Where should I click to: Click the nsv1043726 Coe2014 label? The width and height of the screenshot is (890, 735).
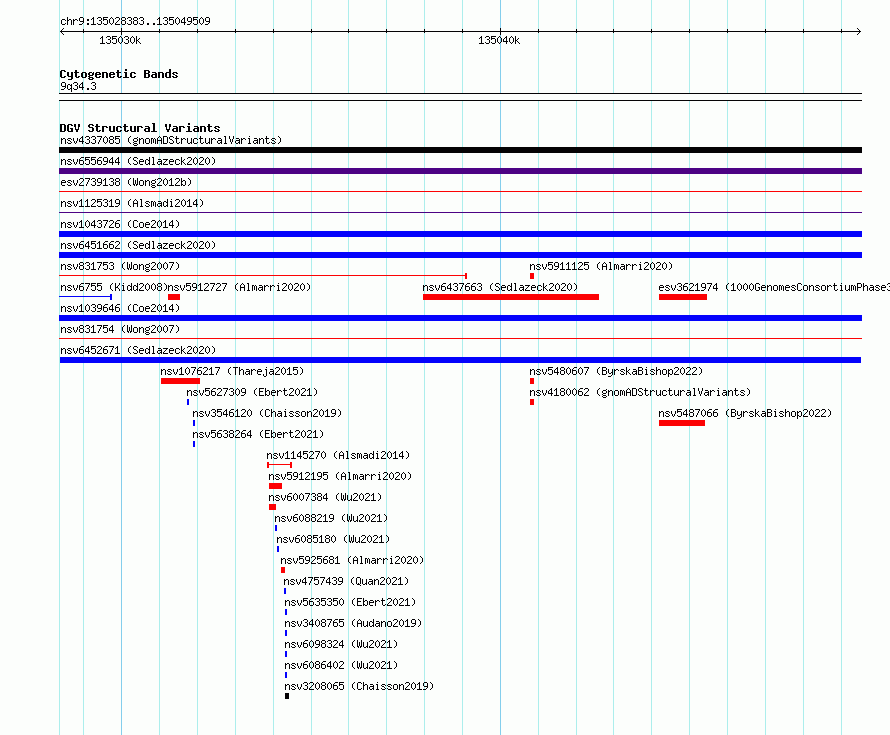click(x=120, y=224)
